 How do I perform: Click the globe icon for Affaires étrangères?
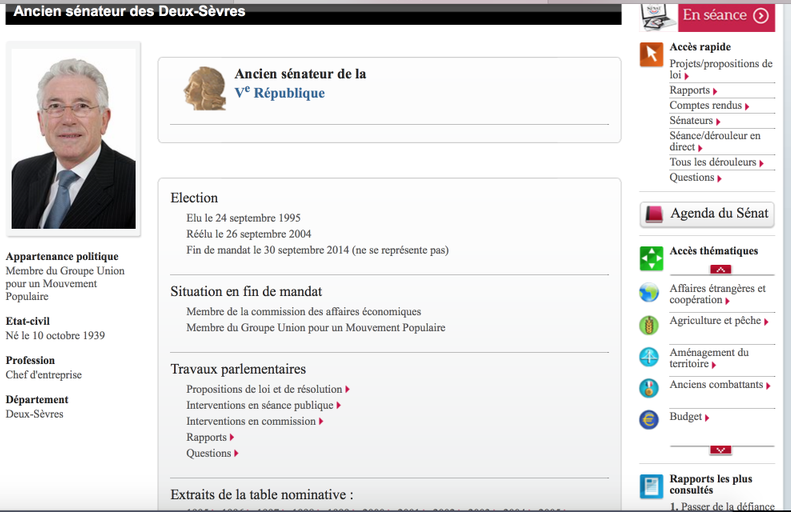tap(649, 293)
